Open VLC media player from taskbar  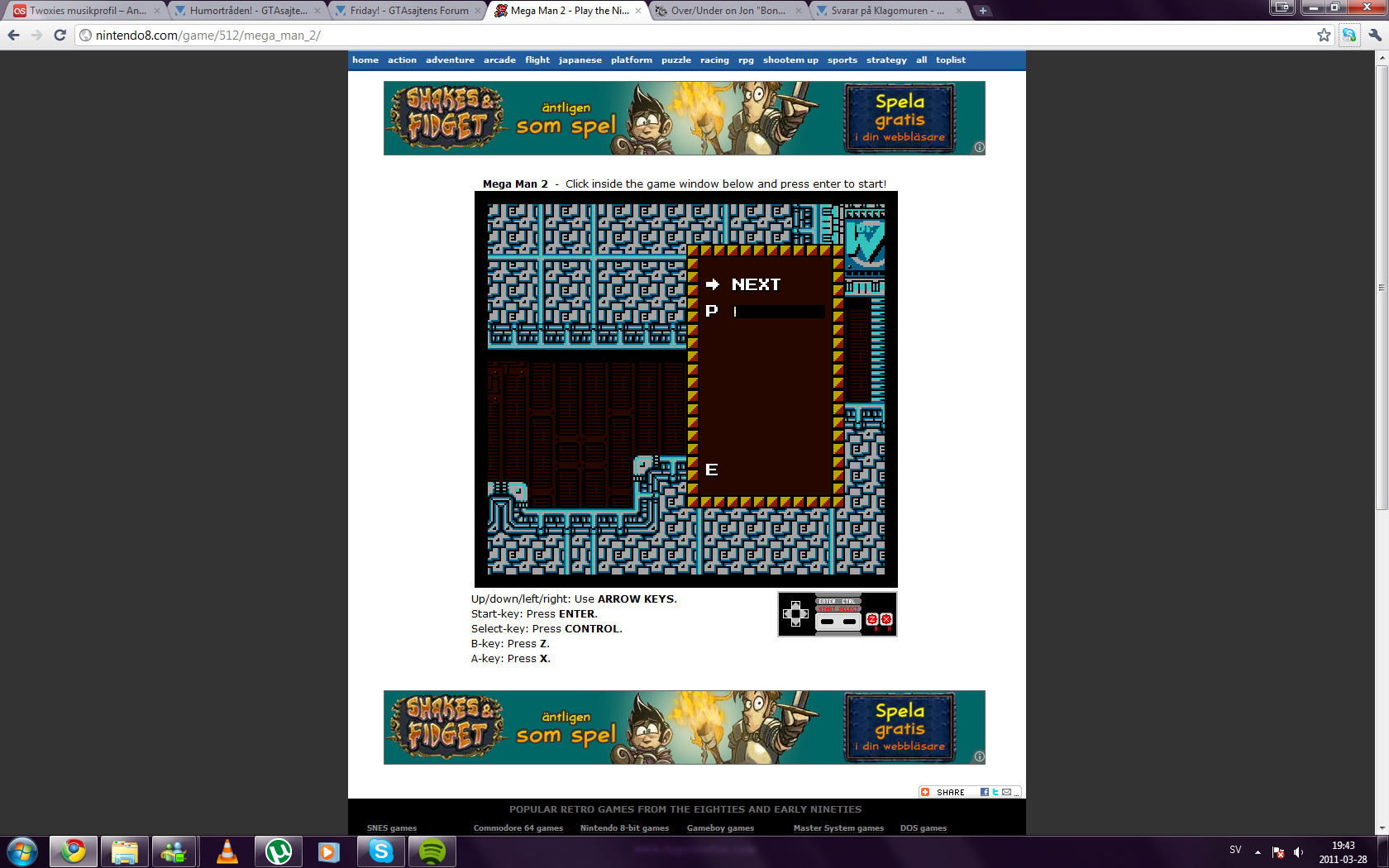click(227, 851)
